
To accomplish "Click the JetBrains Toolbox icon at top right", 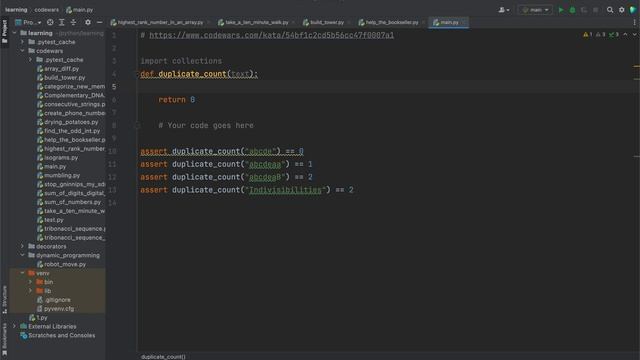I will 633,10.
